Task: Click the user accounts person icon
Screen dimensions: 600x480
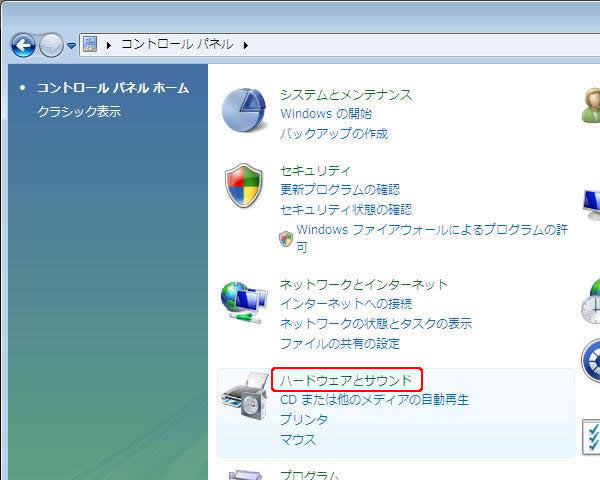Action: pos(591,106)
